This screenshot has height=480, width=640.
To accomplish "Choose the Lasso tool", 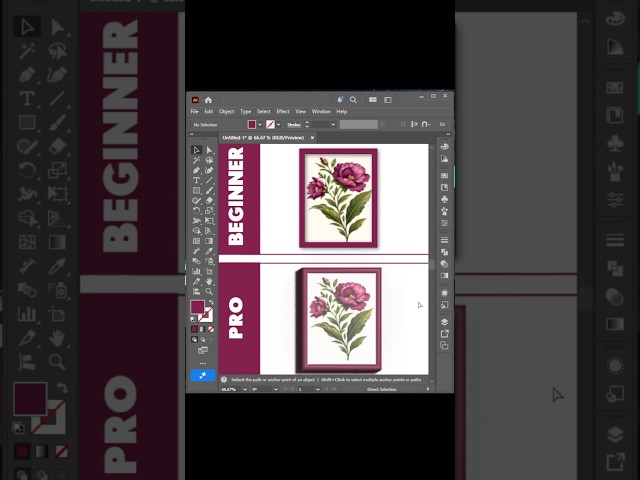I will tap(209, 160).
